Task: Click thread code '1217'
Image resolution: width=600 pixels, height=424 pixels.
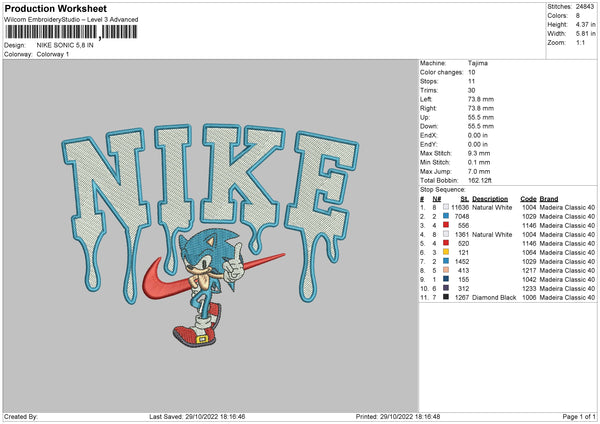Action: point(529,271)
